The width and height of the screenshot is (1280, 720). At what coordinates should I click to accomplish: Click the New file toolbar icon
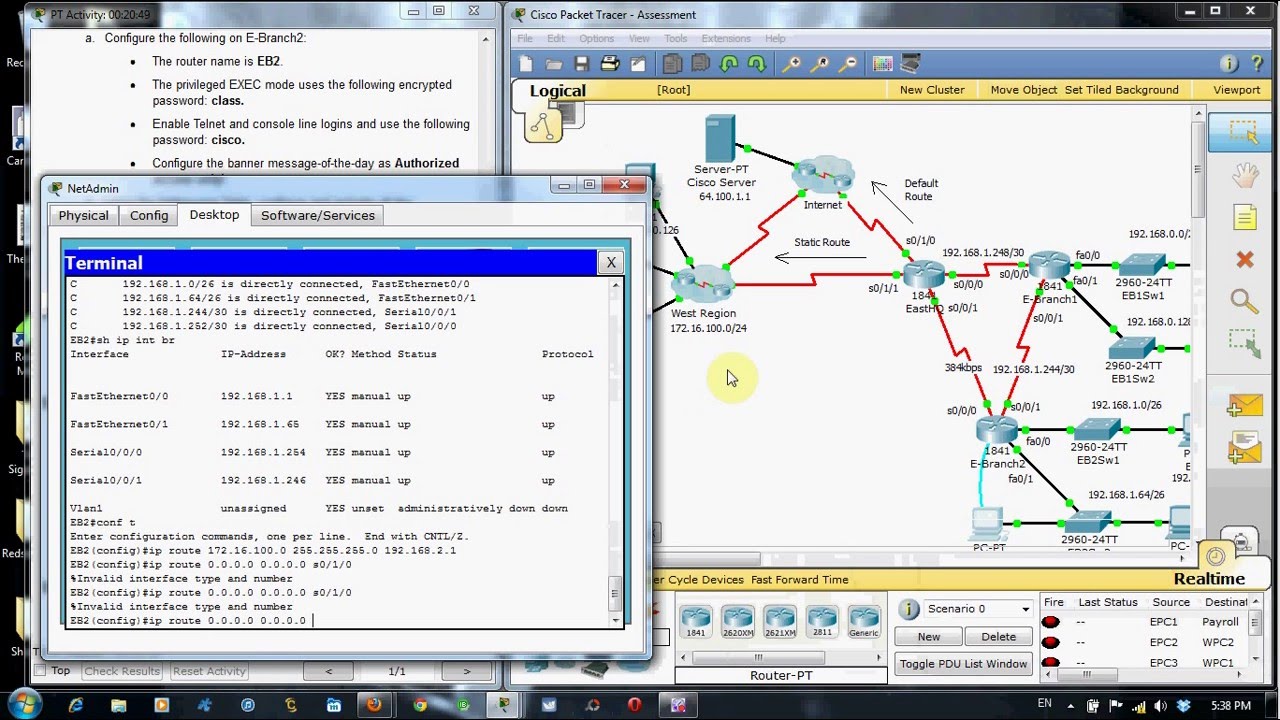coord(527,64)
